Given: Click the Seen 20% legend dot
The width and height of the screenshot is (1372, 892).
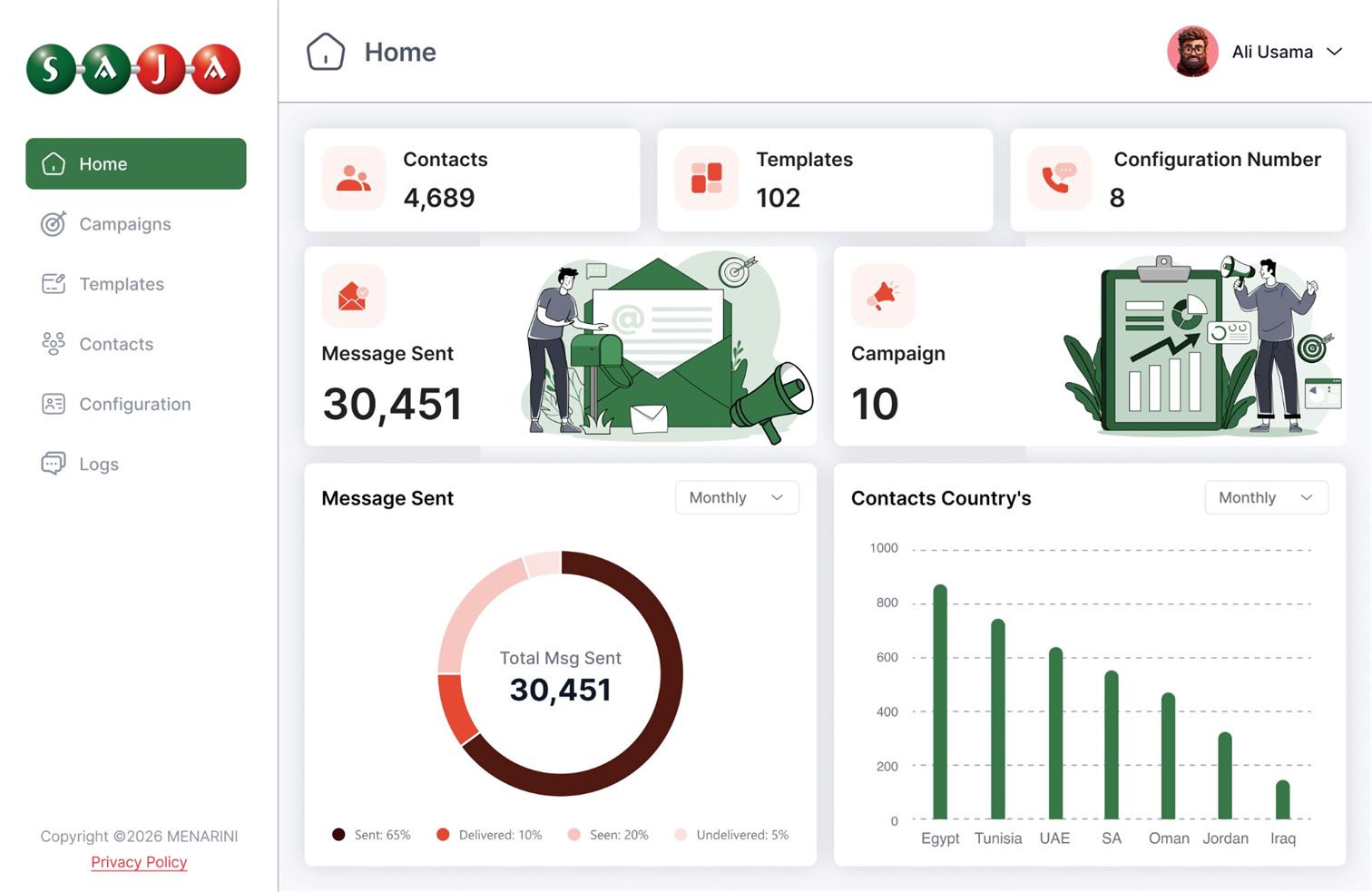Looking at the screenshot, I should pos(573,835).
